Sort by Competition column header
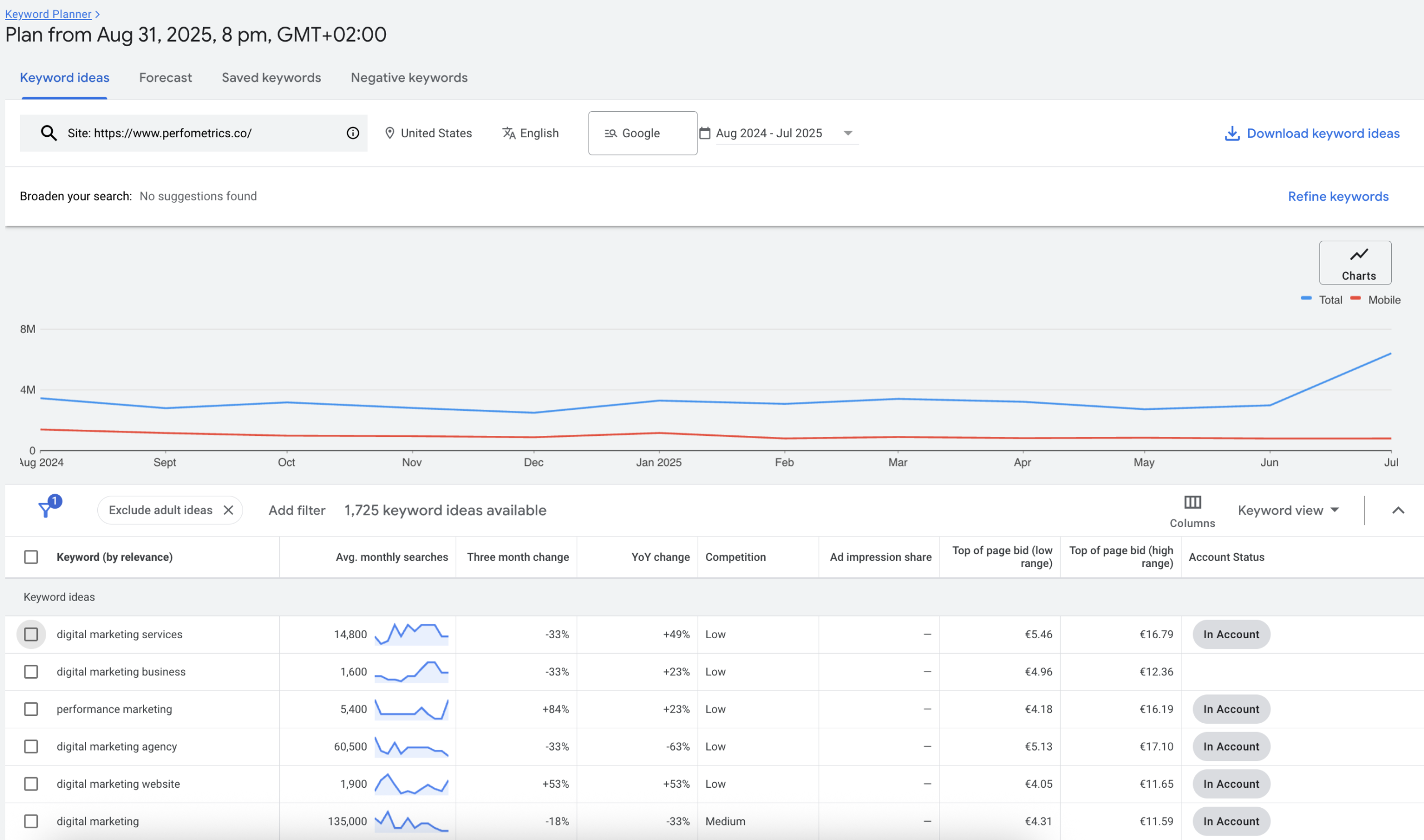Screen dimensions: 1424x840 pyautogui.click(x=735, y=557)
